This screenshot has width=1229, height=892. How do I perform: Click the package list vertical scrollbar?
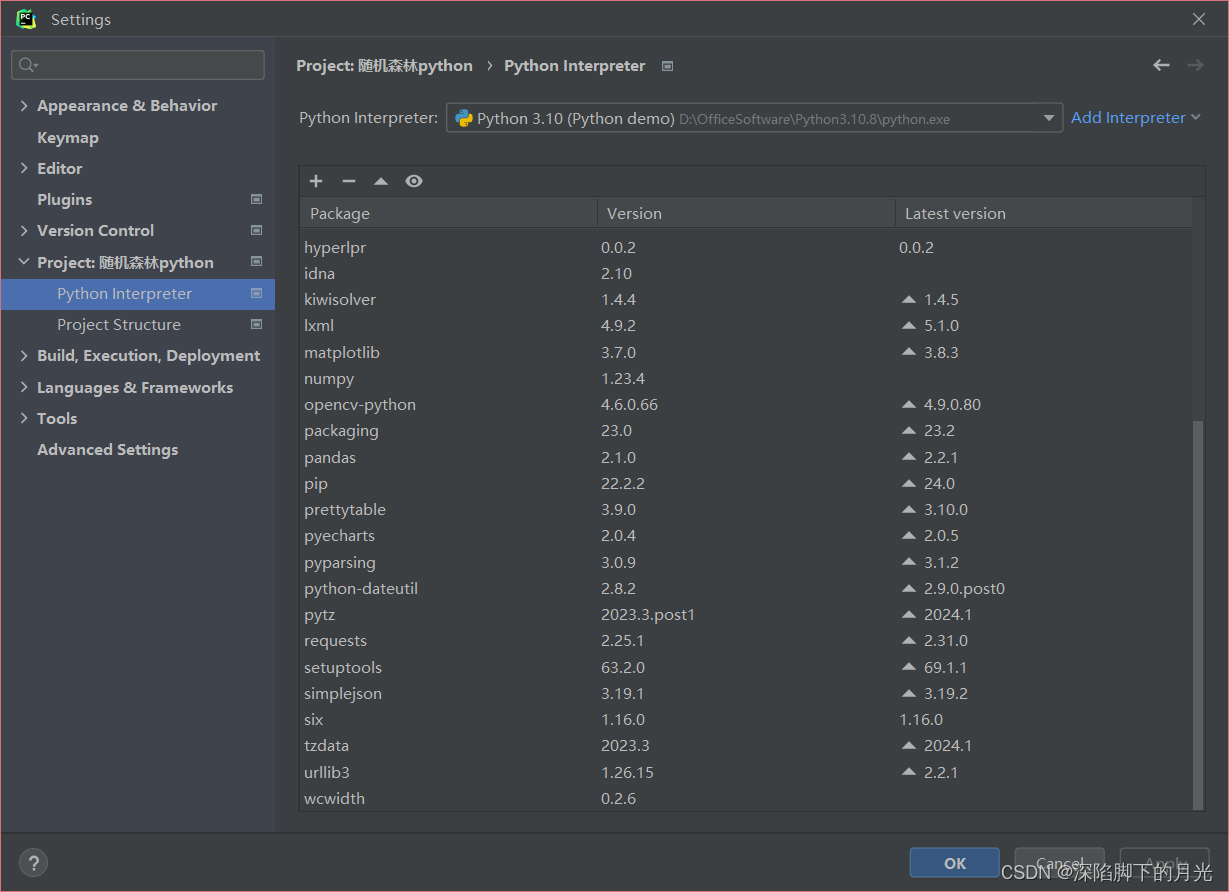coord(1199,615)
